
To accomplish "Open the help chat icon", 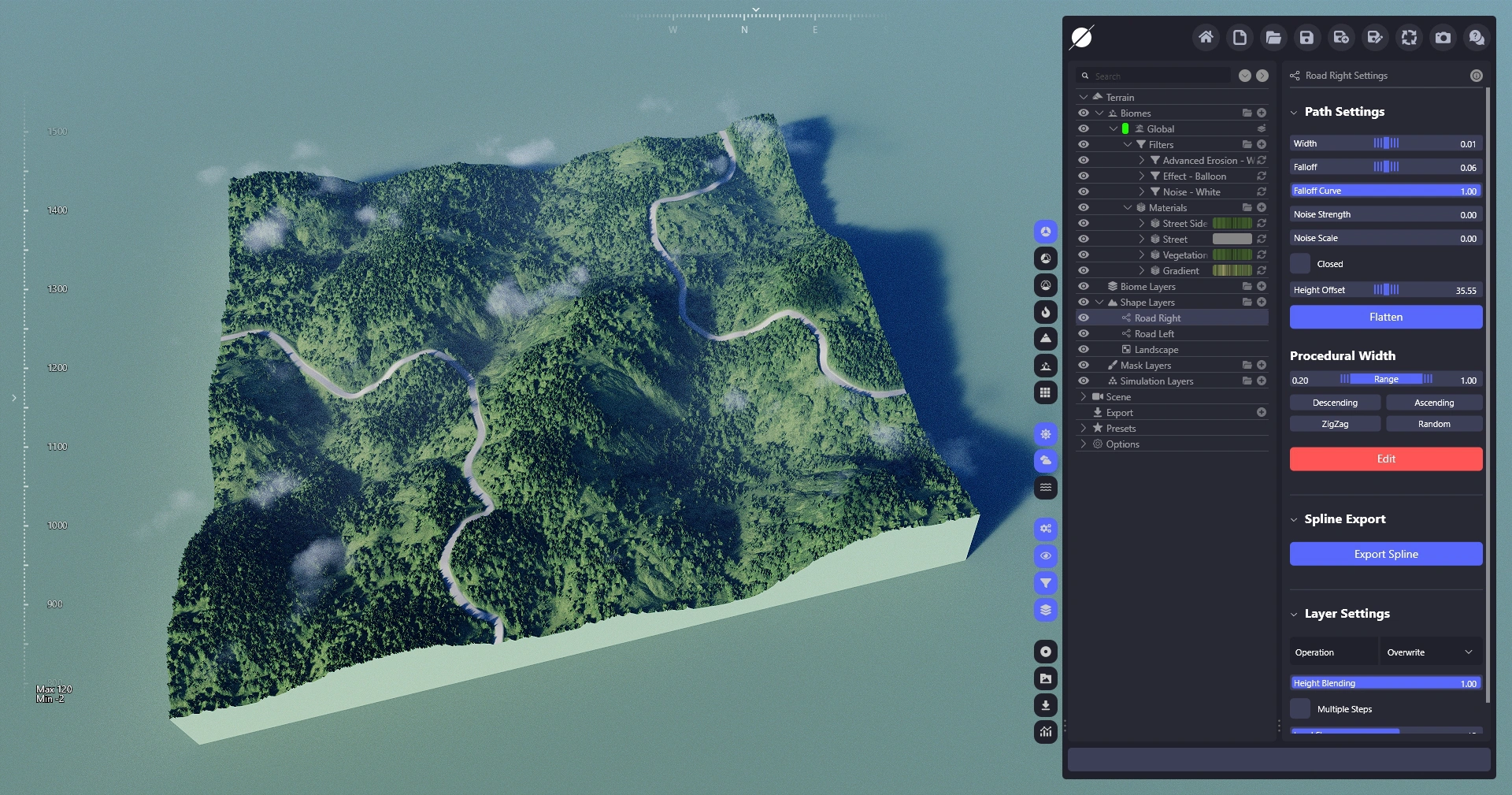I will click(1477, 37).
